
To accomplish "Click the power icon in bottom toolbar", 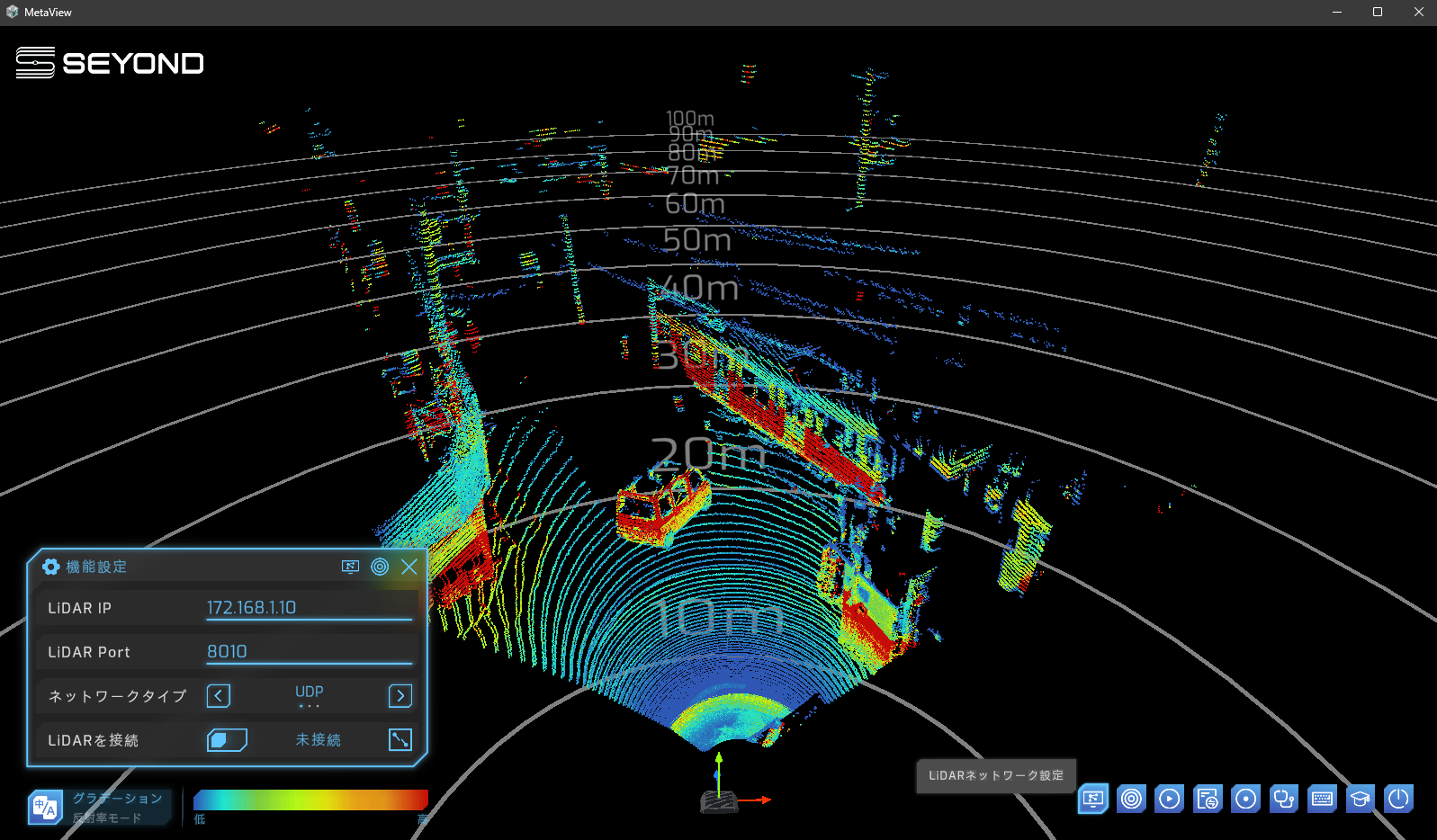I will click(1398, 799).
